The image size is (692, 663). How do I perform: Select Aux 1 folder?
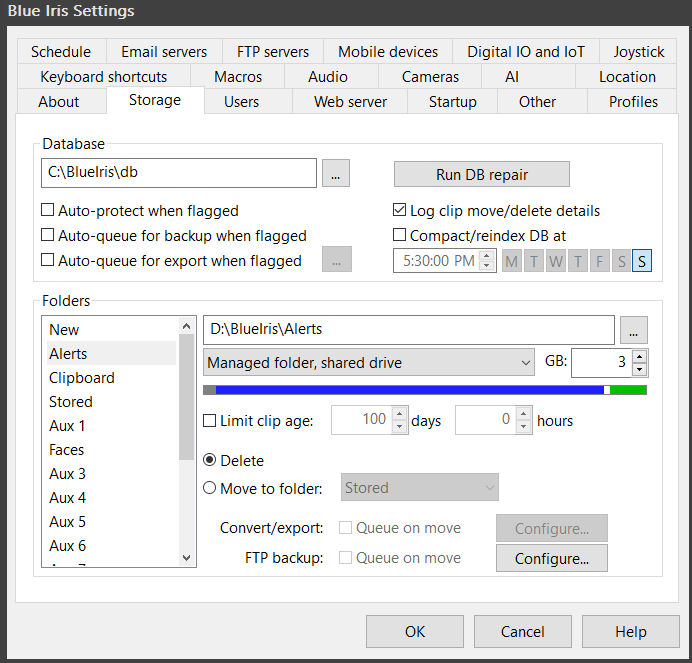(111, 426)
